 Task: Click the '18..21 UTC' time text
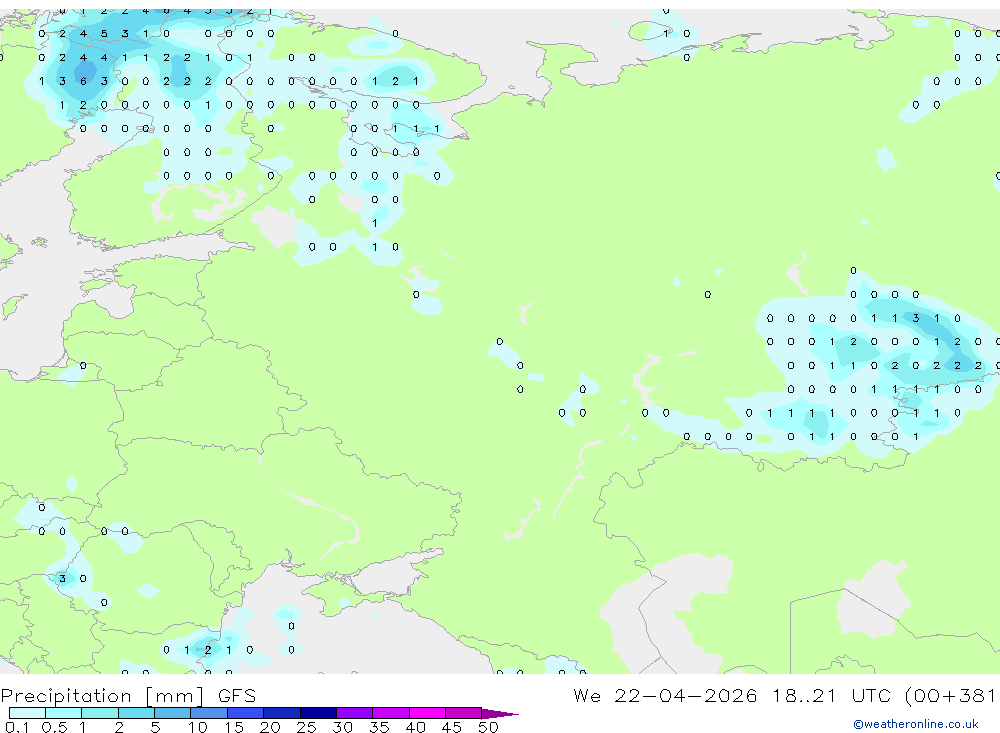coord(831,695)
